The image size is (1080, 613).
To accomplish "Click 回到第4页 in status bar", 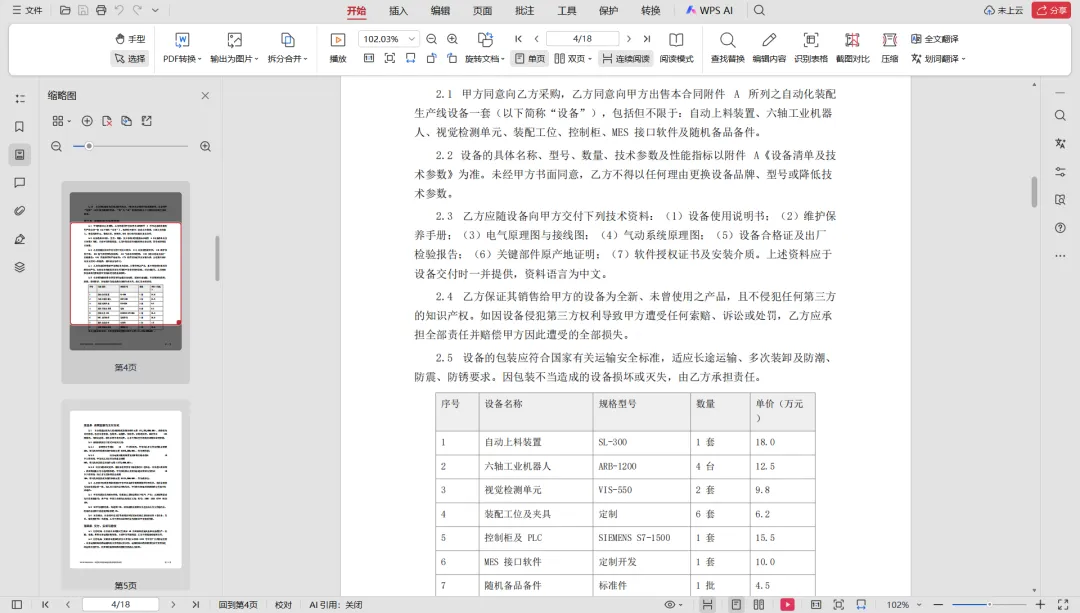I will click(238, 605).
